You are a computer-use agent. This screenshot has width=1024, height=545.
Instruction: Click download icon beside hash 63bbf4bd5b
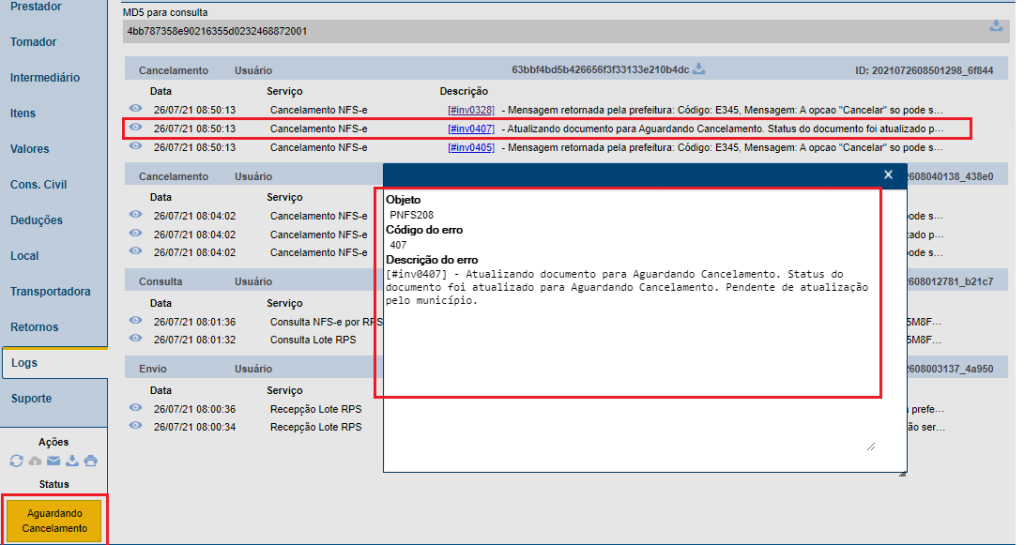700,69
